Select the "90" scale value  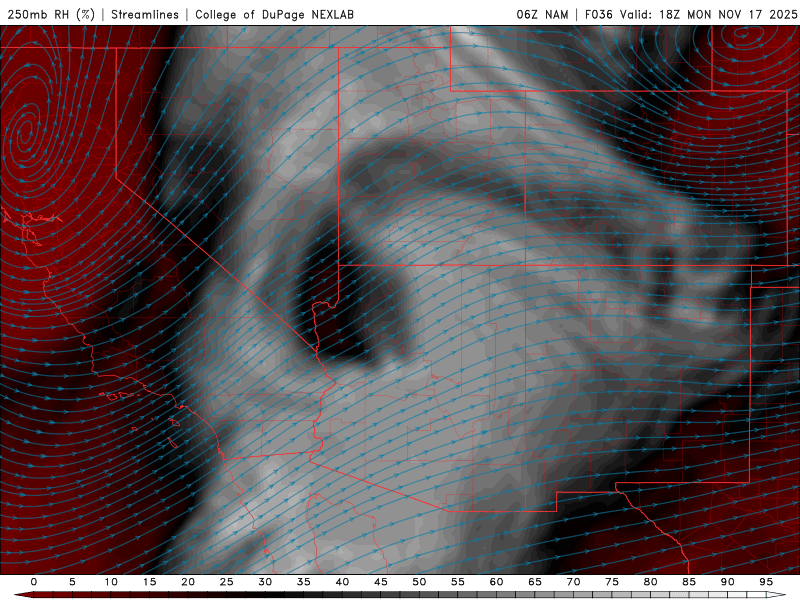coord(727,582)
